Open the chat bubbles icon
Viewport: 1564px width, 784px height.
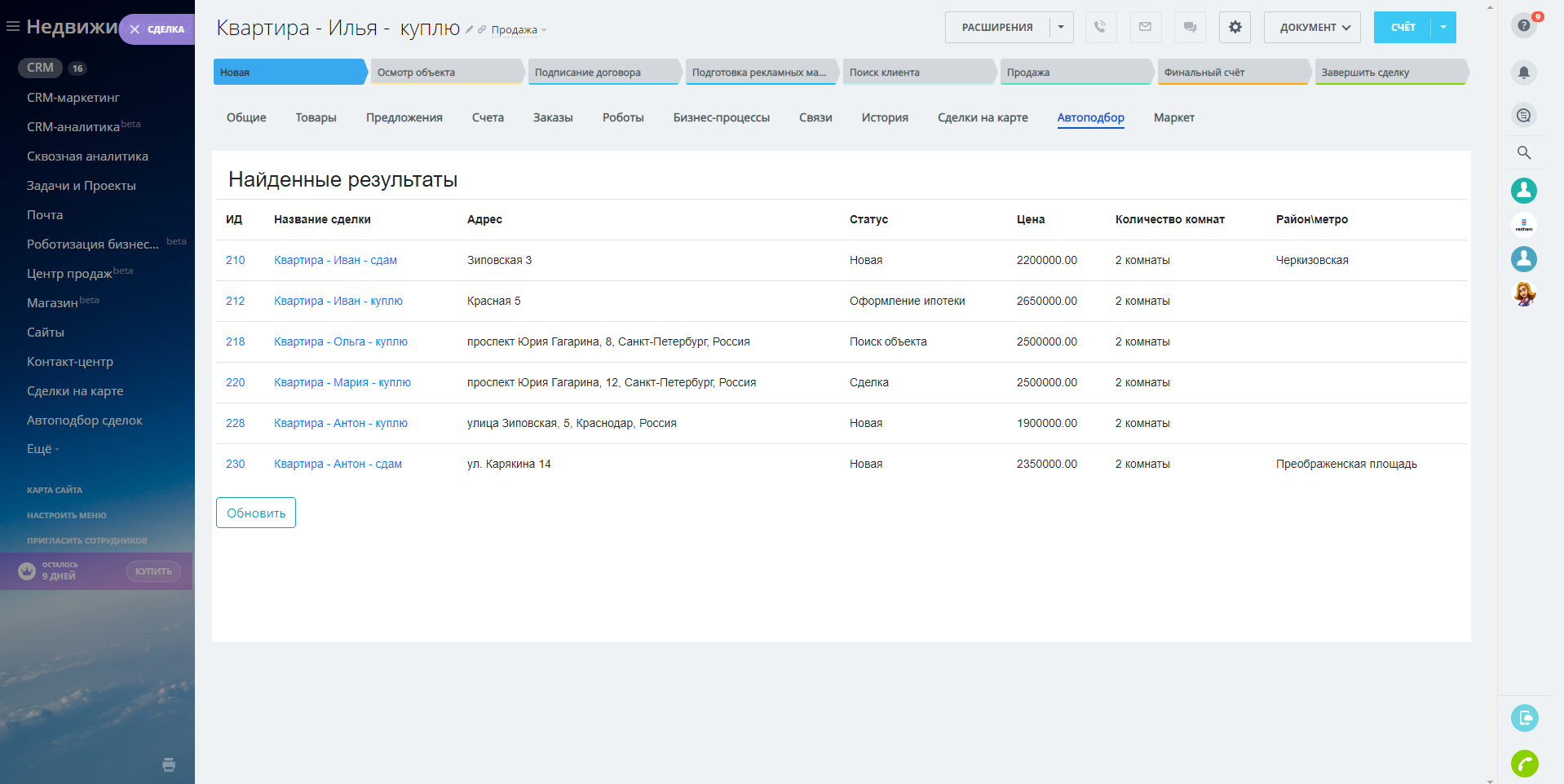click(x=1190, y=27)
